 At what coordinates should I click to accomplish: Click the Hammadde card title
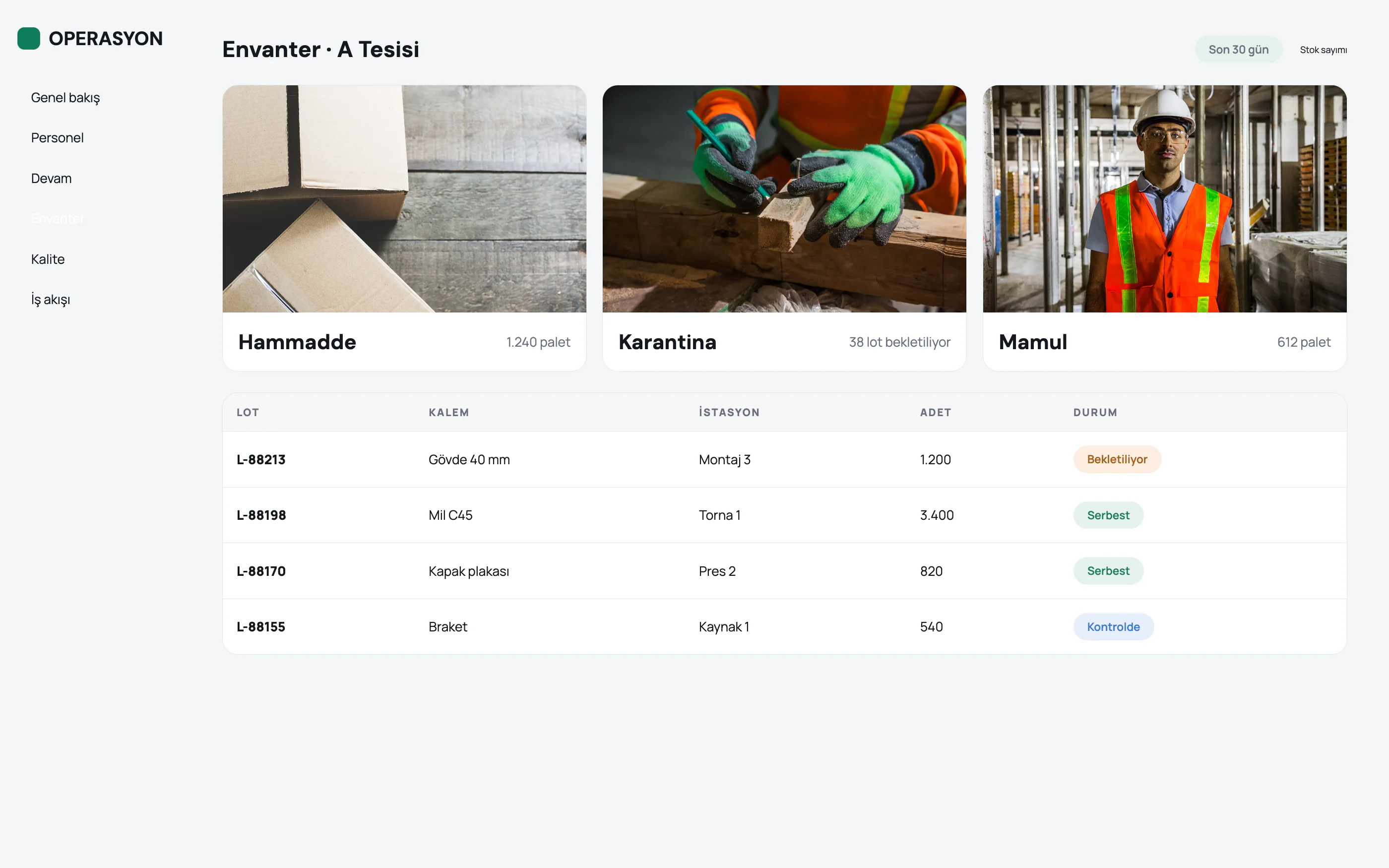[x=297, y=342]
